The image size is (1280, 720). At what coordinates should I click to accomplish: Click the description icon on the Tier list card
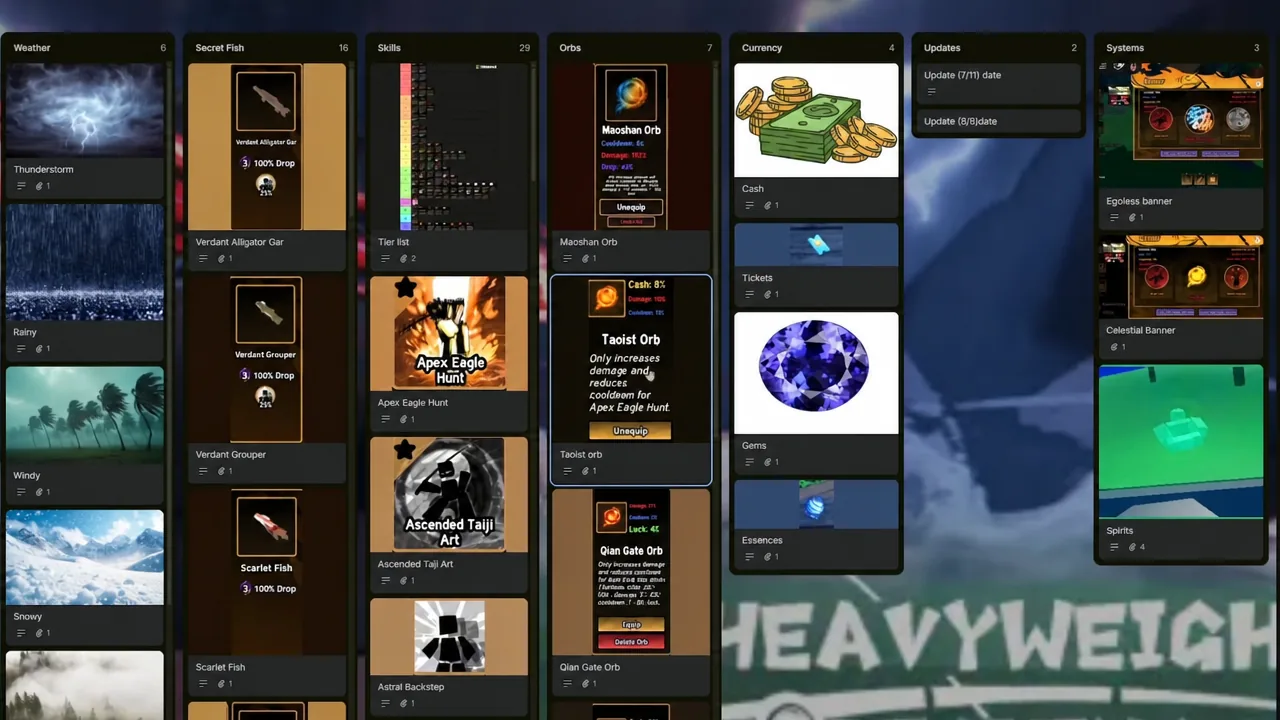(386, 259)
